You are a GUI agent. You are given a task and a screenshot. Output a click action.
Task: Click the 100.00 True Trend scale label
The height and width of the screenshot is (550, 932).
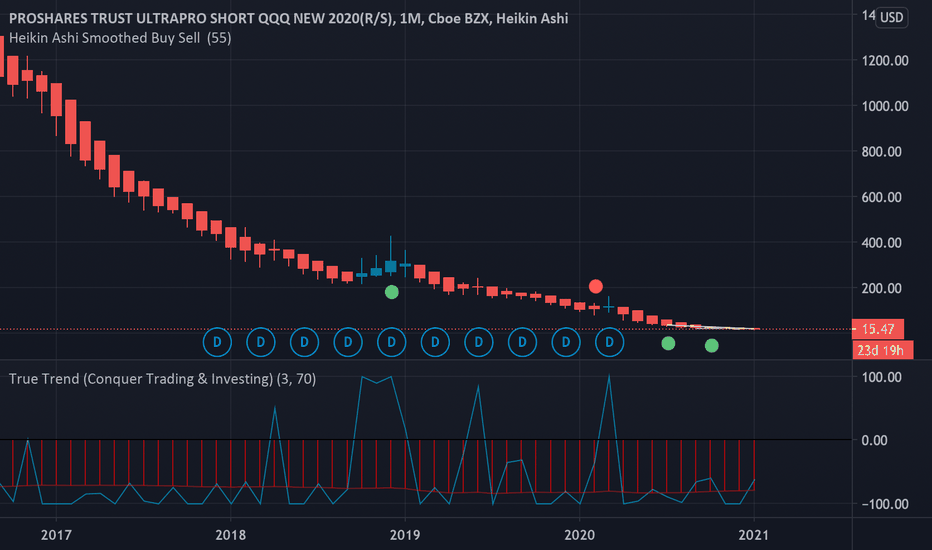click(x=881, y=378)
